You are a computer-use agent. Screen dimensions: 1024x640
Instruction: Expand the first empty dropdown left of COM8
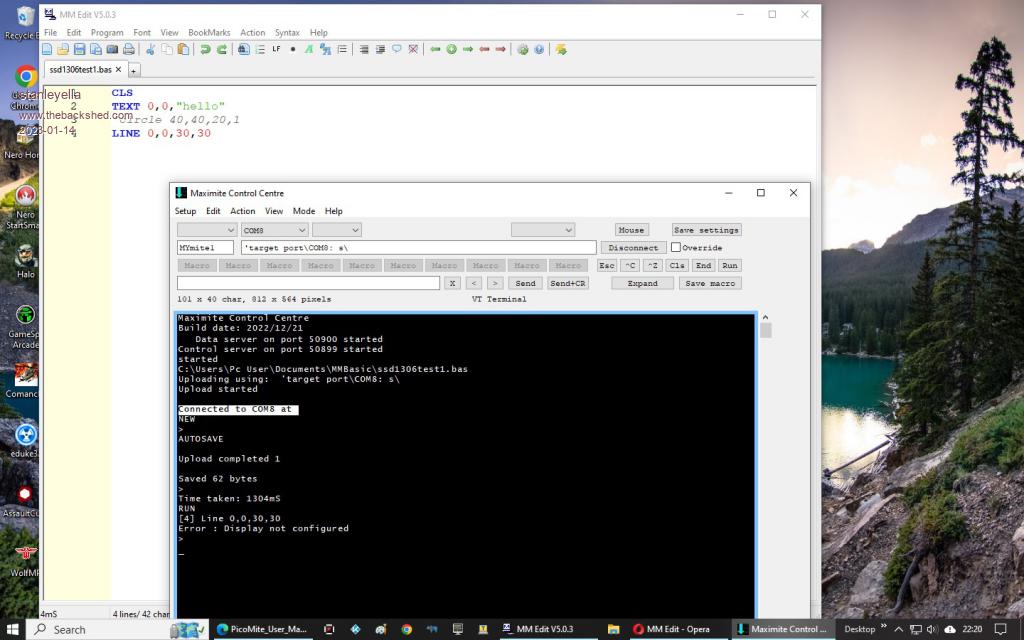coord(206,230)
